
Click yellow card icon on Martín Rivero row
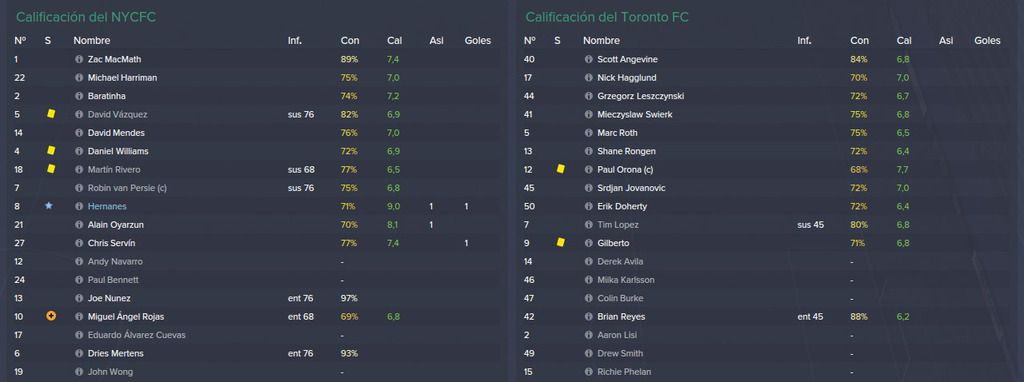(51, 169)
